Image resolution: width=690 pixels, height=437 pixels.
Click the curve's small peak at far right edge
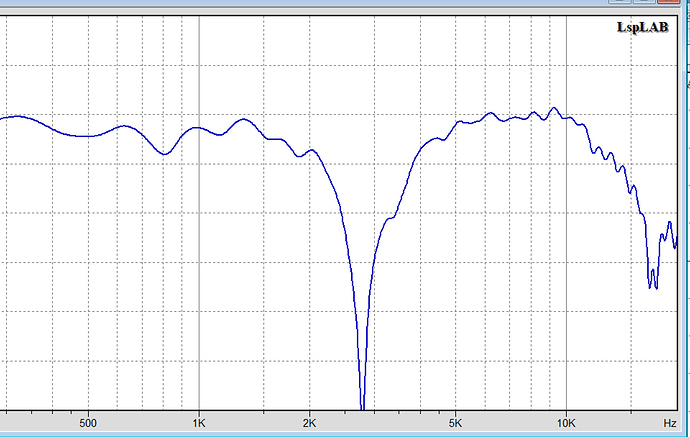tap(670, 223)
